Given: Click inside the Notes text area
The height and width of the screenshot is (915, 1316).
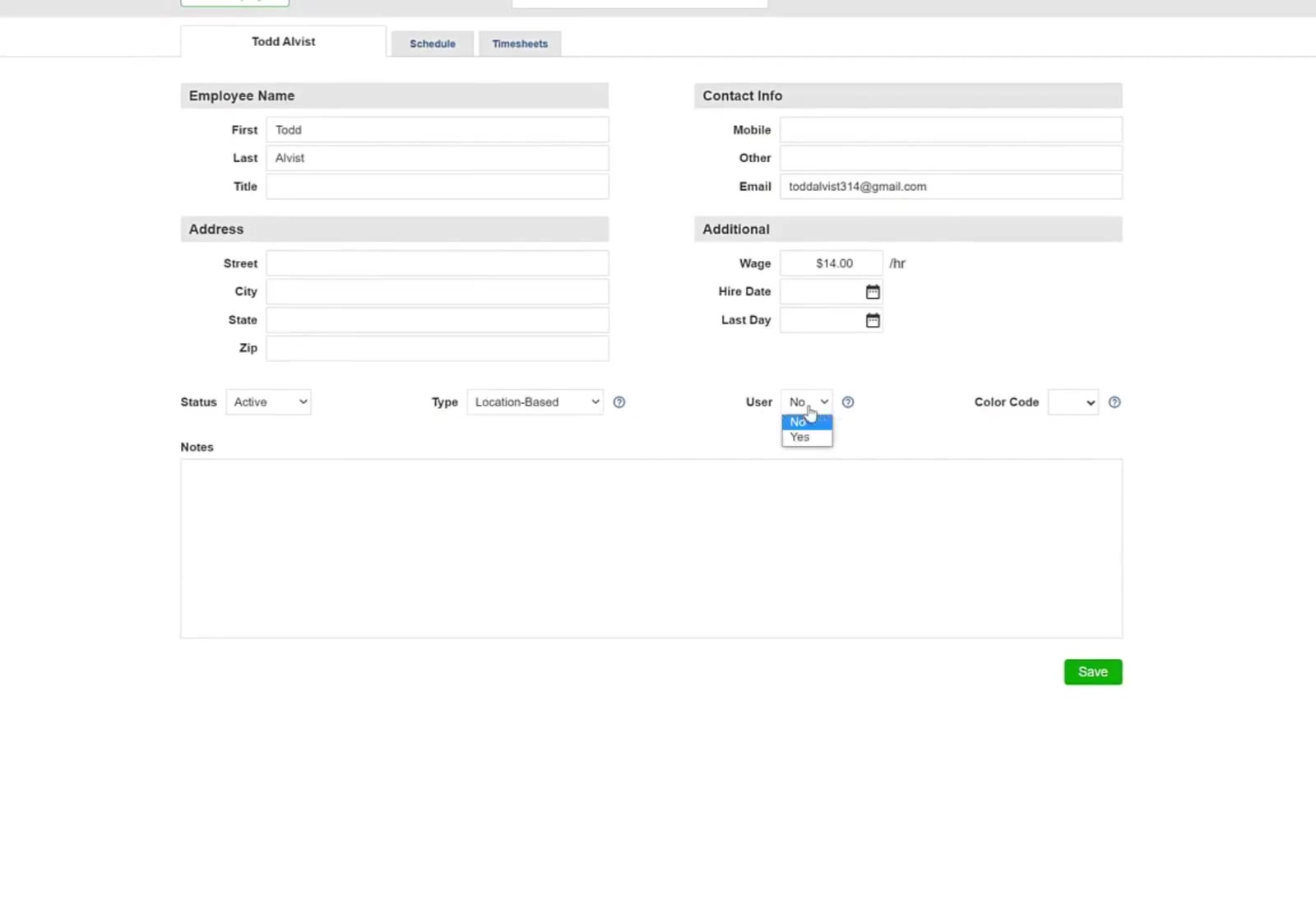Looking at the screenshot, I should pyautogui.click(x=651, y=549).
